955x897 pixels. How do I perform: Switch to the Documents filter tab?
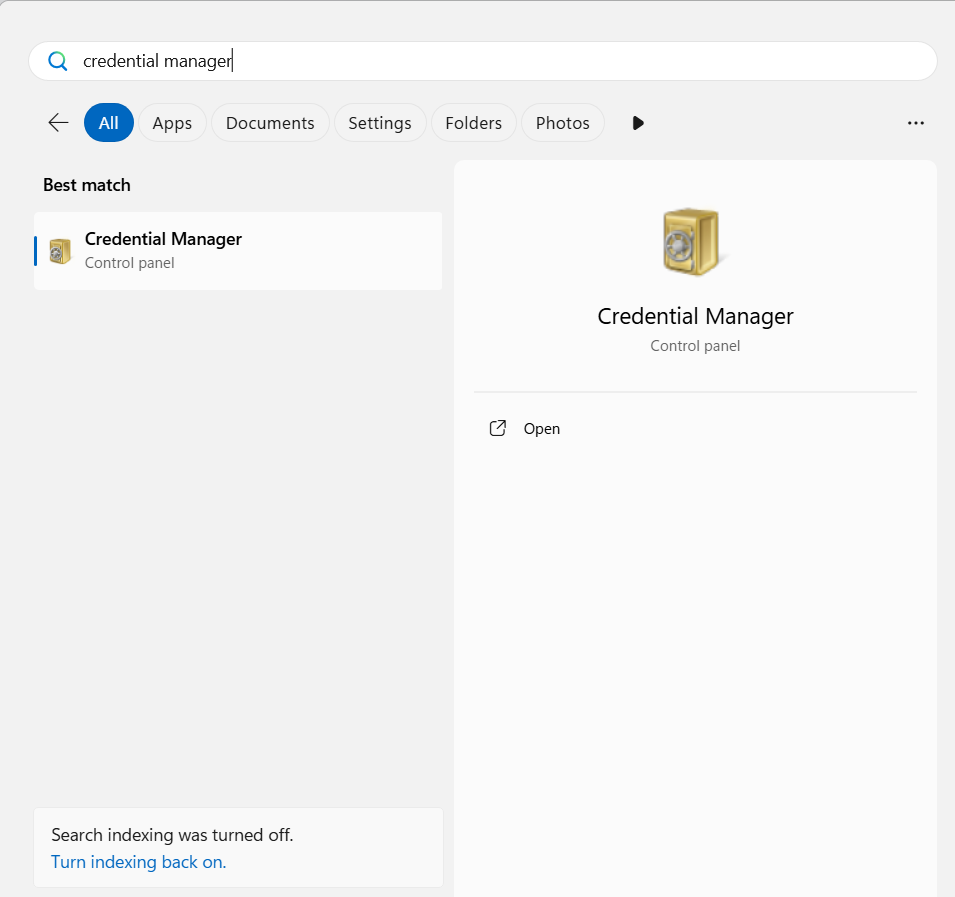coord(270,122)
